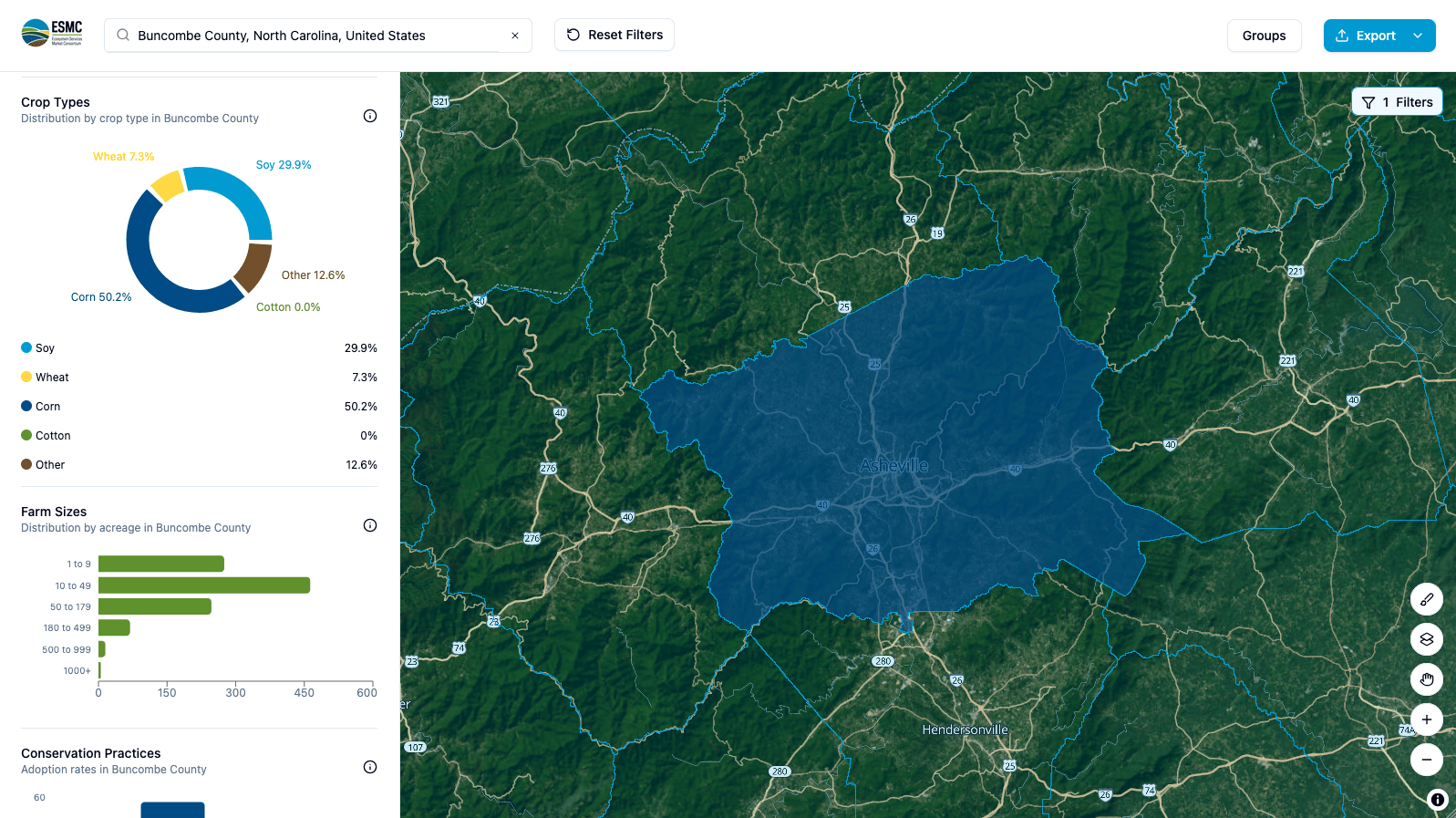The width and height of the screenshot is (1456, 818).
Task: Click the Hendersonville label on map
Action: click(965, 730)
